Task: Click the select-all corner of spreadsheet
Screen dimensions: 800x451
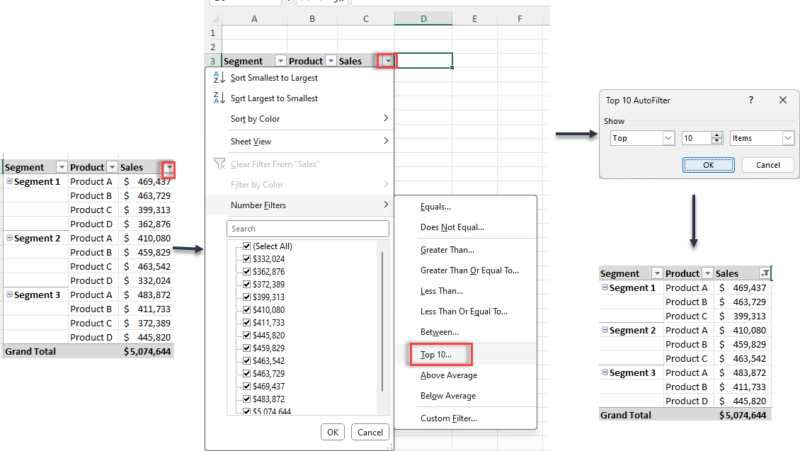Action: click(215, 19)
